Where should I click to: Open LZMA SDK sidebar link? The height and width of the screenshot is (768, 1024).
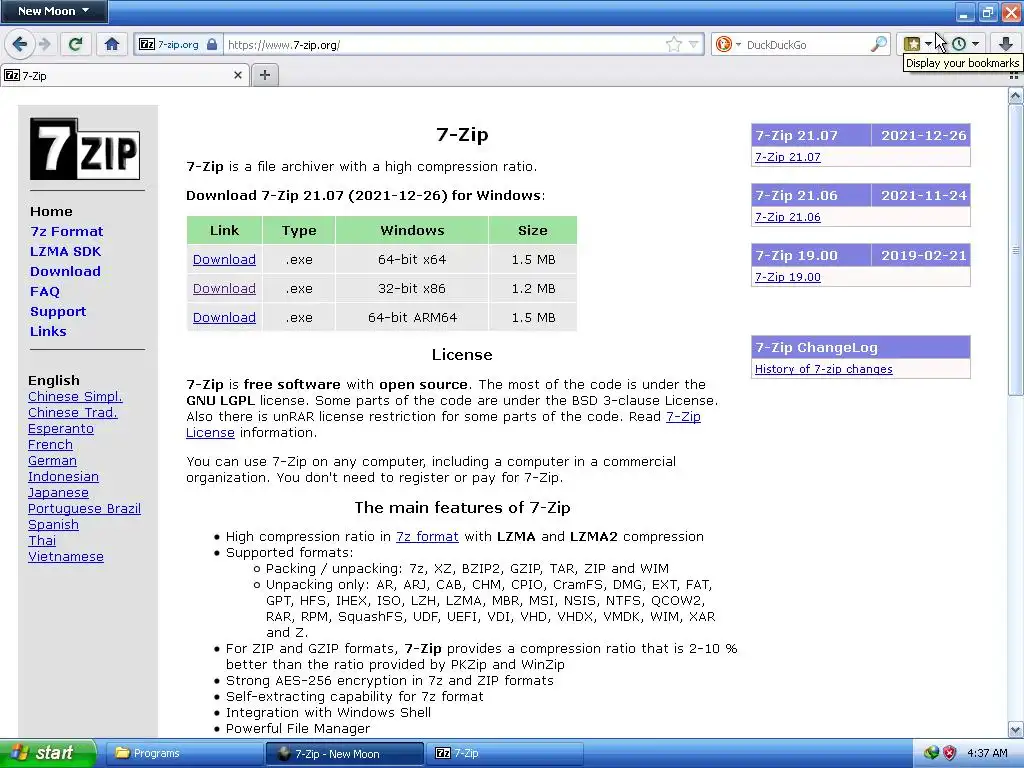[65, 251]
